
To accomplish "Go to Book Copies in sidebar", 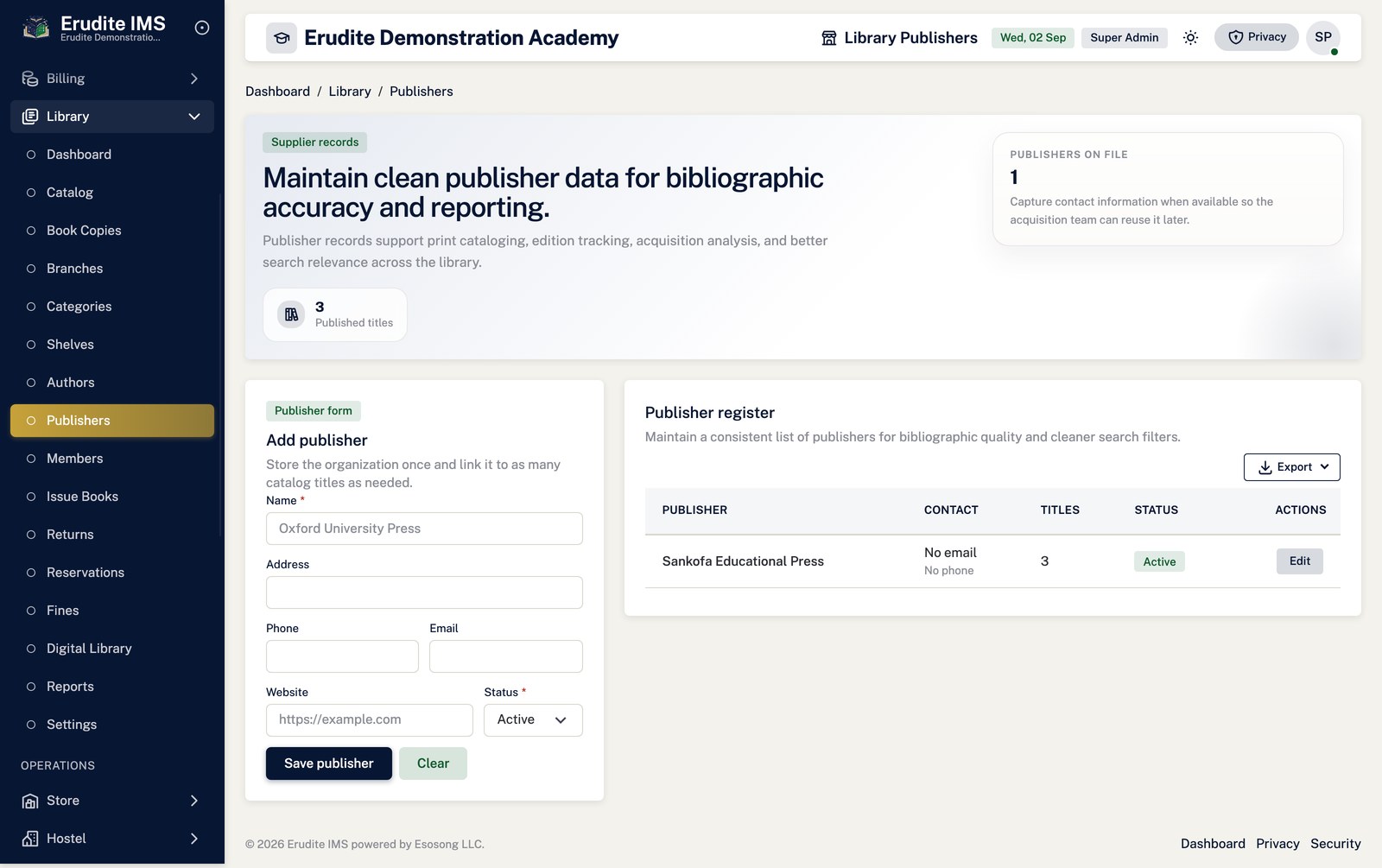I will (x=112, y=231).
